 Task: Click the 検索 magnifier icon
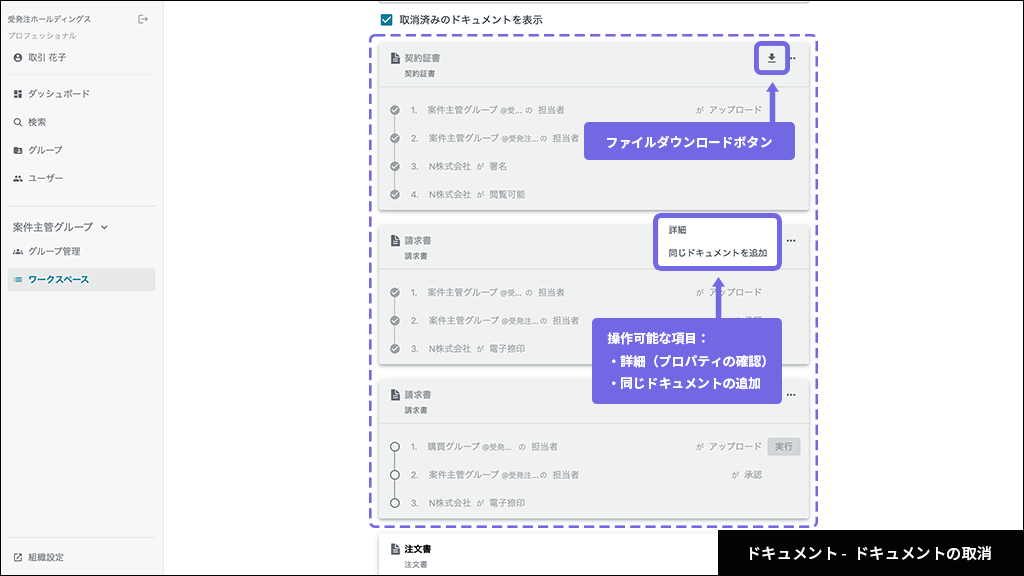tap(18, 122)
